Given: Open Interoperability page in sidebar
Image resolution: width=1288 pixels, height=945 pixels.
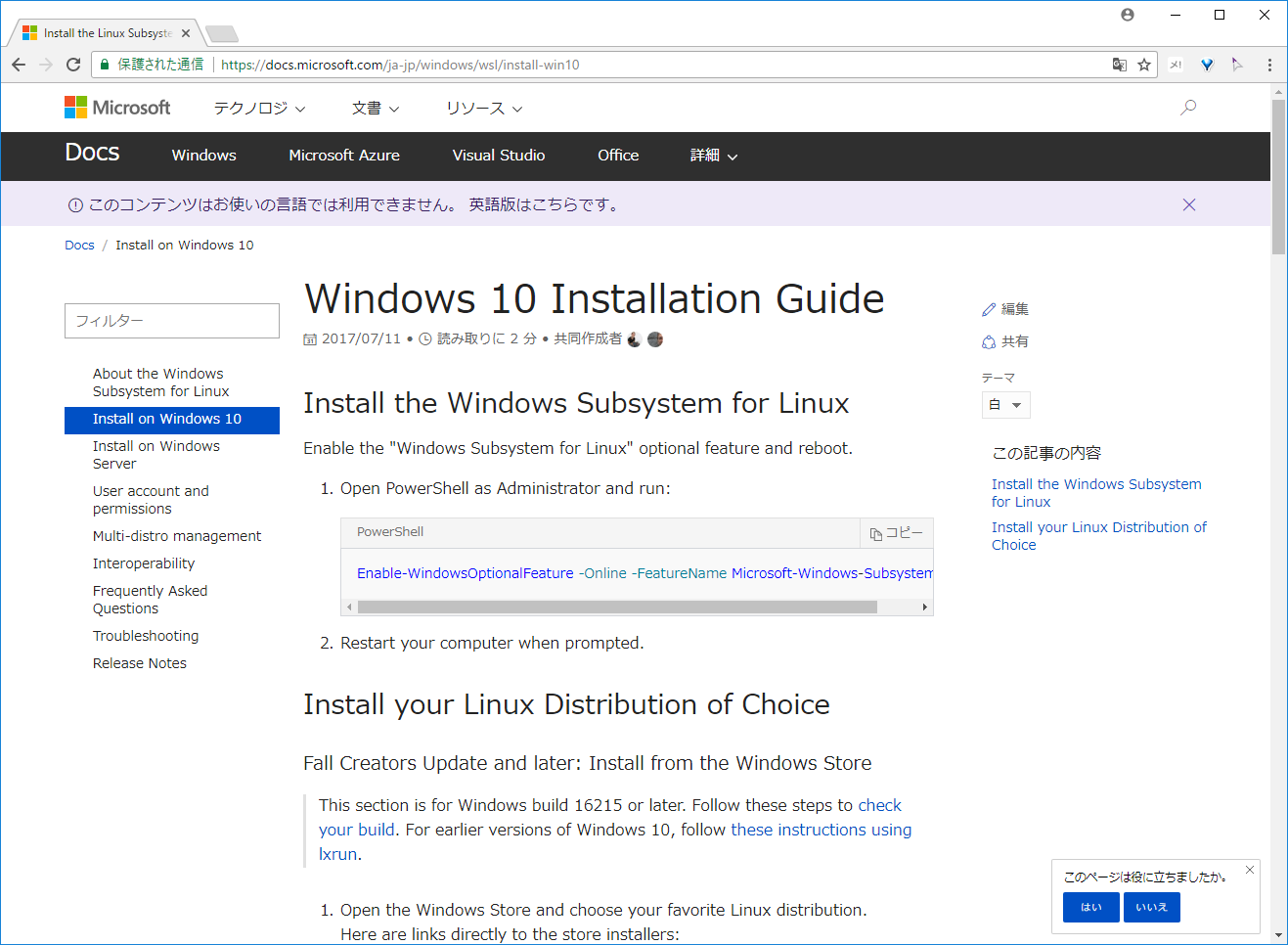Looking at the screenshot, I should click(x=144, y=563).
